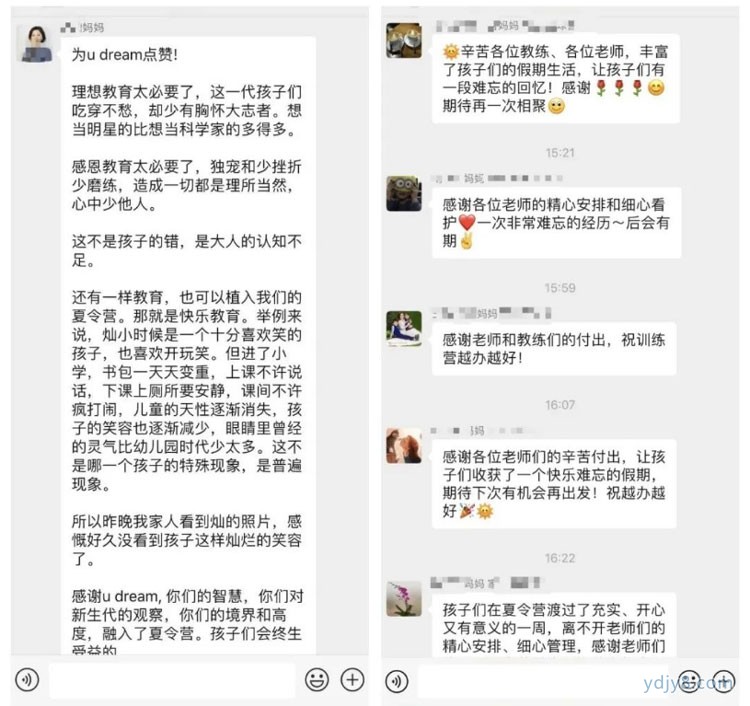Select the message '孩子们在夏令营渡过了充实'
Viewport: 750px width, 706px height.
pyautogui.click(x=554, y=624)
